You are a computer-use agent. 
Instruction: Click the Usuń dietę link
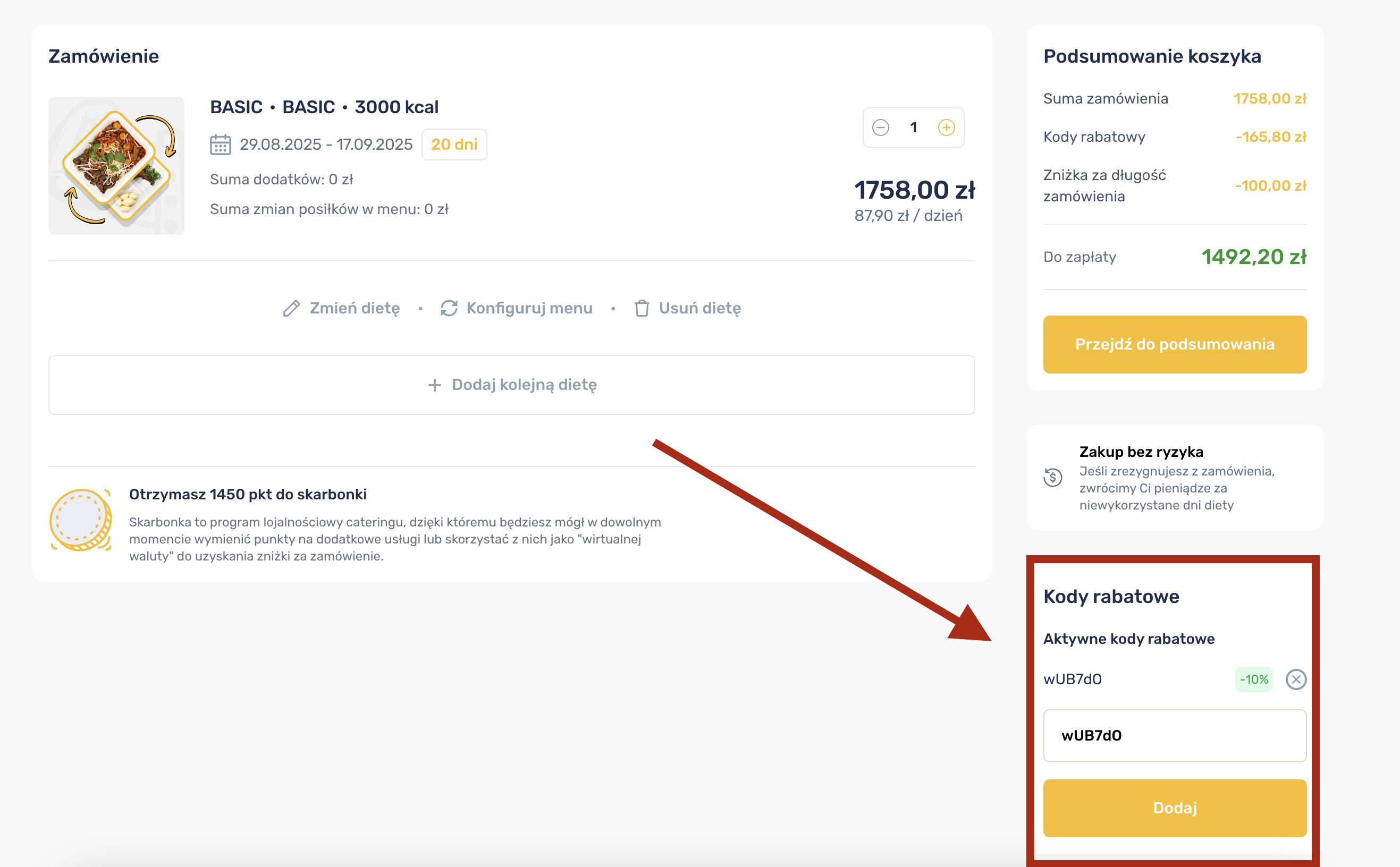pos(699,309)
